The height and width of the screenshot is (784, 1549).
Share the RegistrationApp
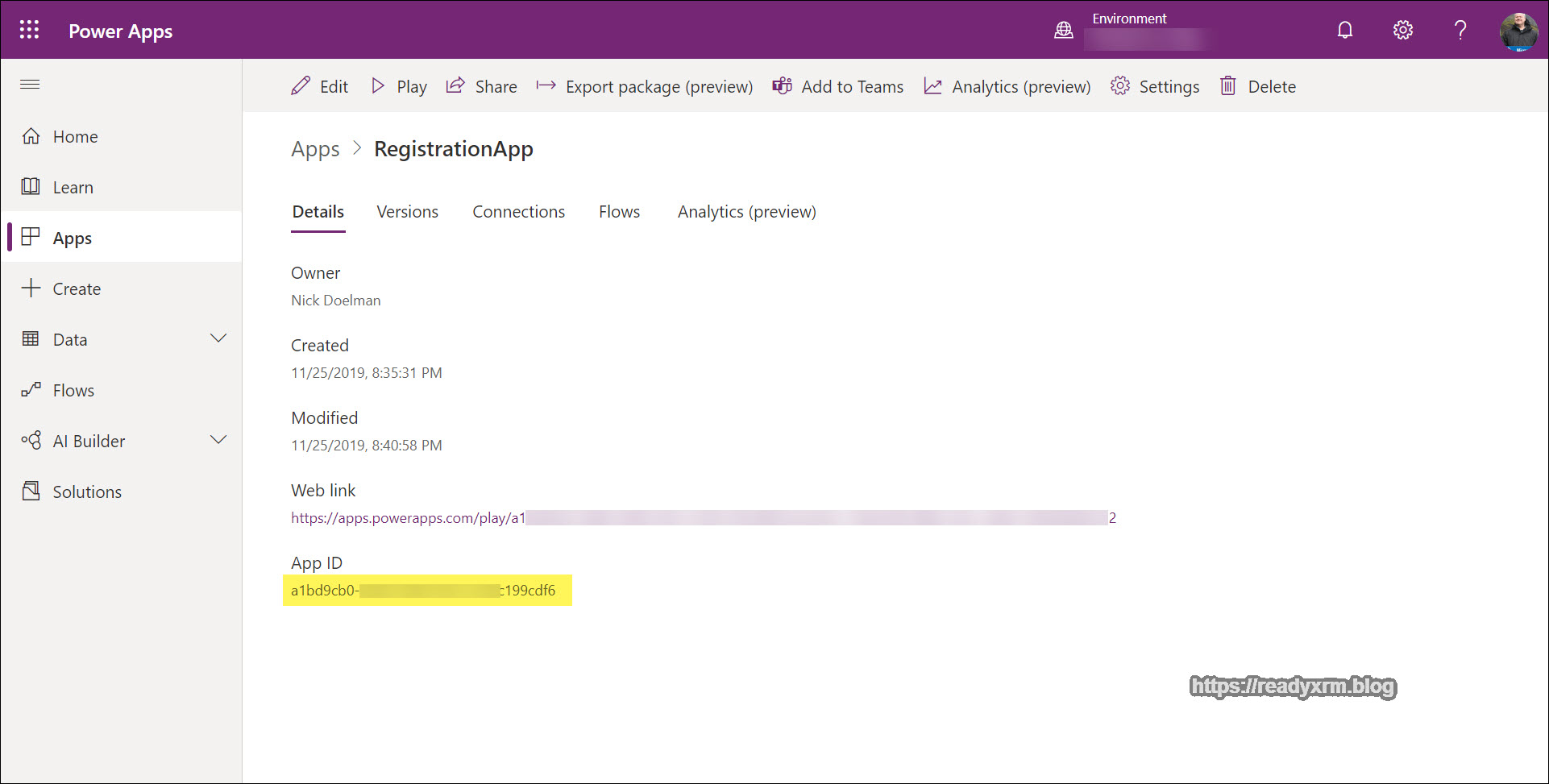pos(481,86)
